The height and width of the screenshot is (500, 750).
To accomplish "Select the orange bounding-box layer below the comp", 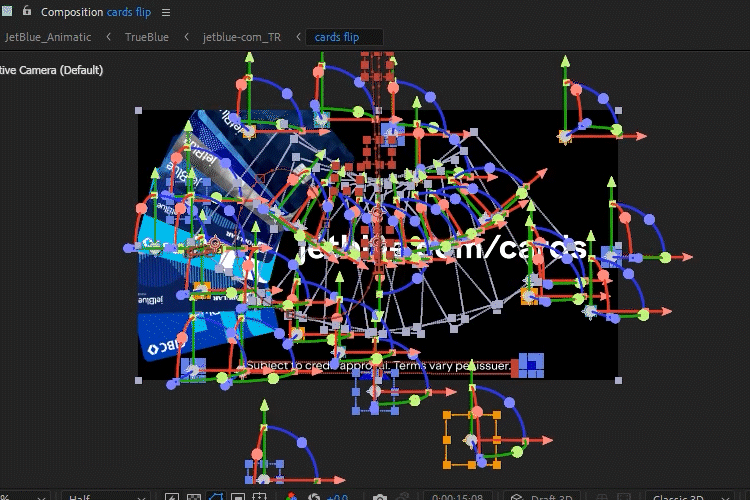I will point(472,440).
